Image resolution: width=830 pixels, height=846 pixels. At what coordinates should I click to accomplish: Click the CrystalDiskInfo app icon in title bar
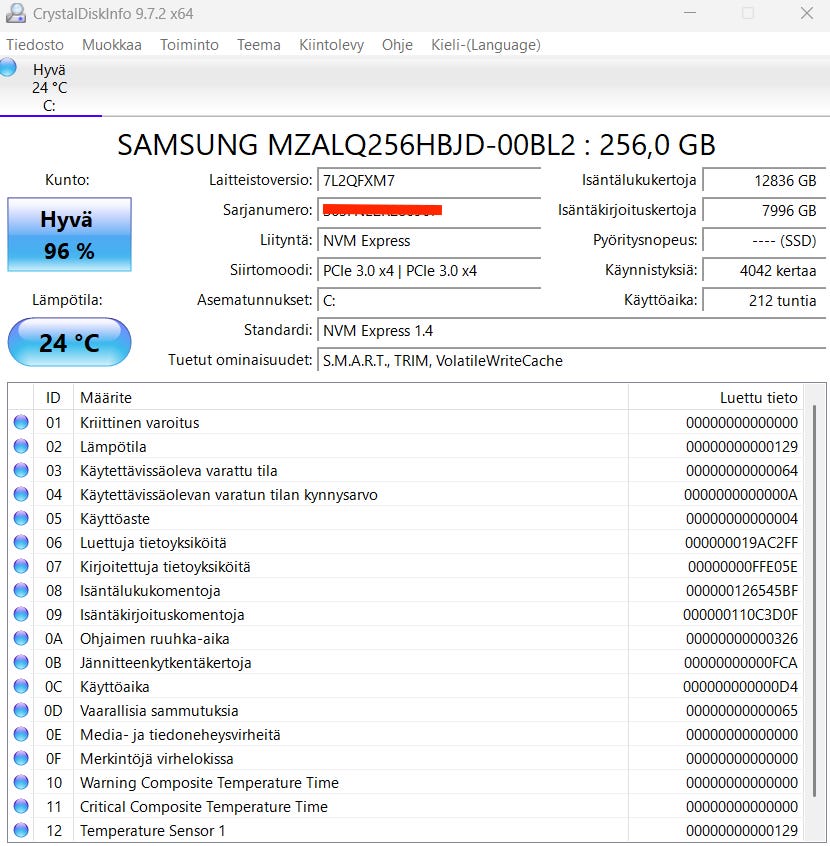[x=14, y=13]
